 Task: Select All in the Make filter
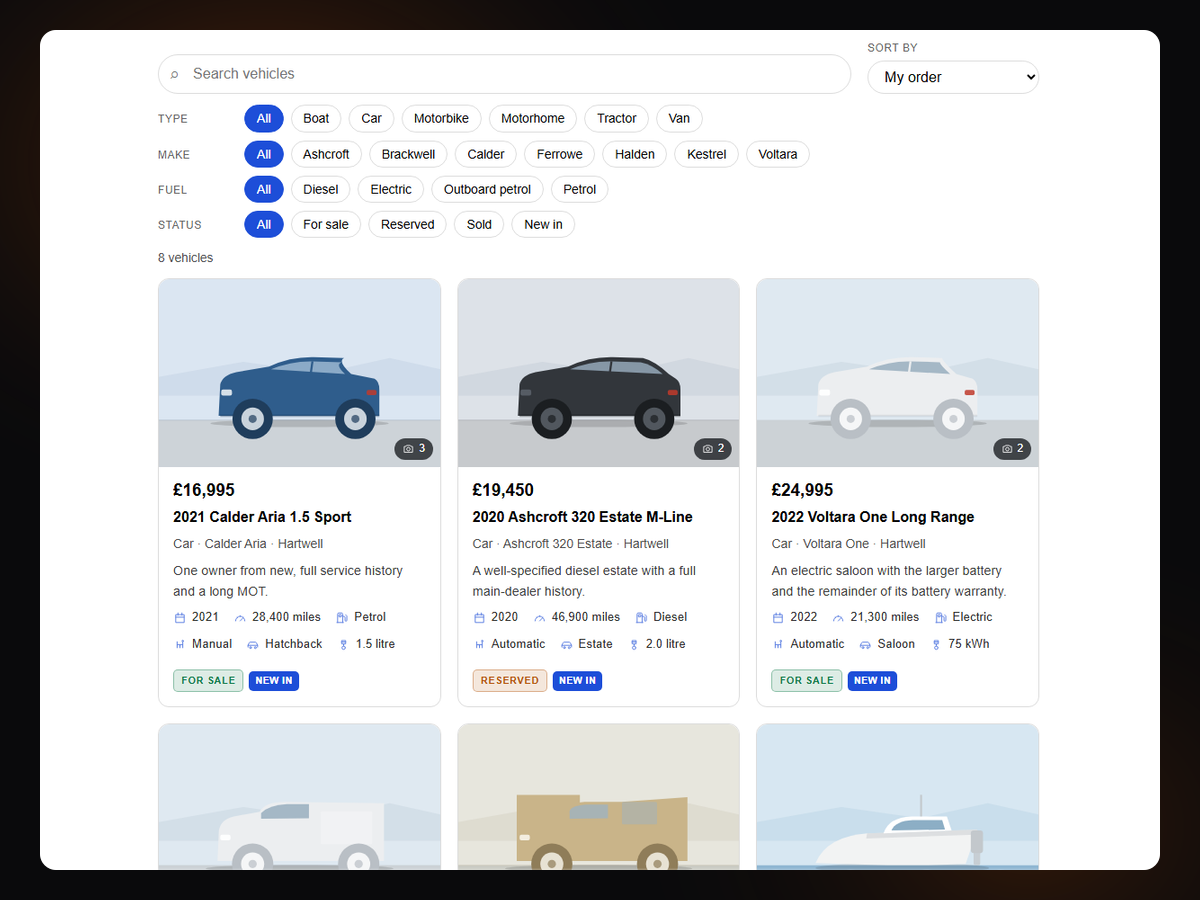[264, 154]
